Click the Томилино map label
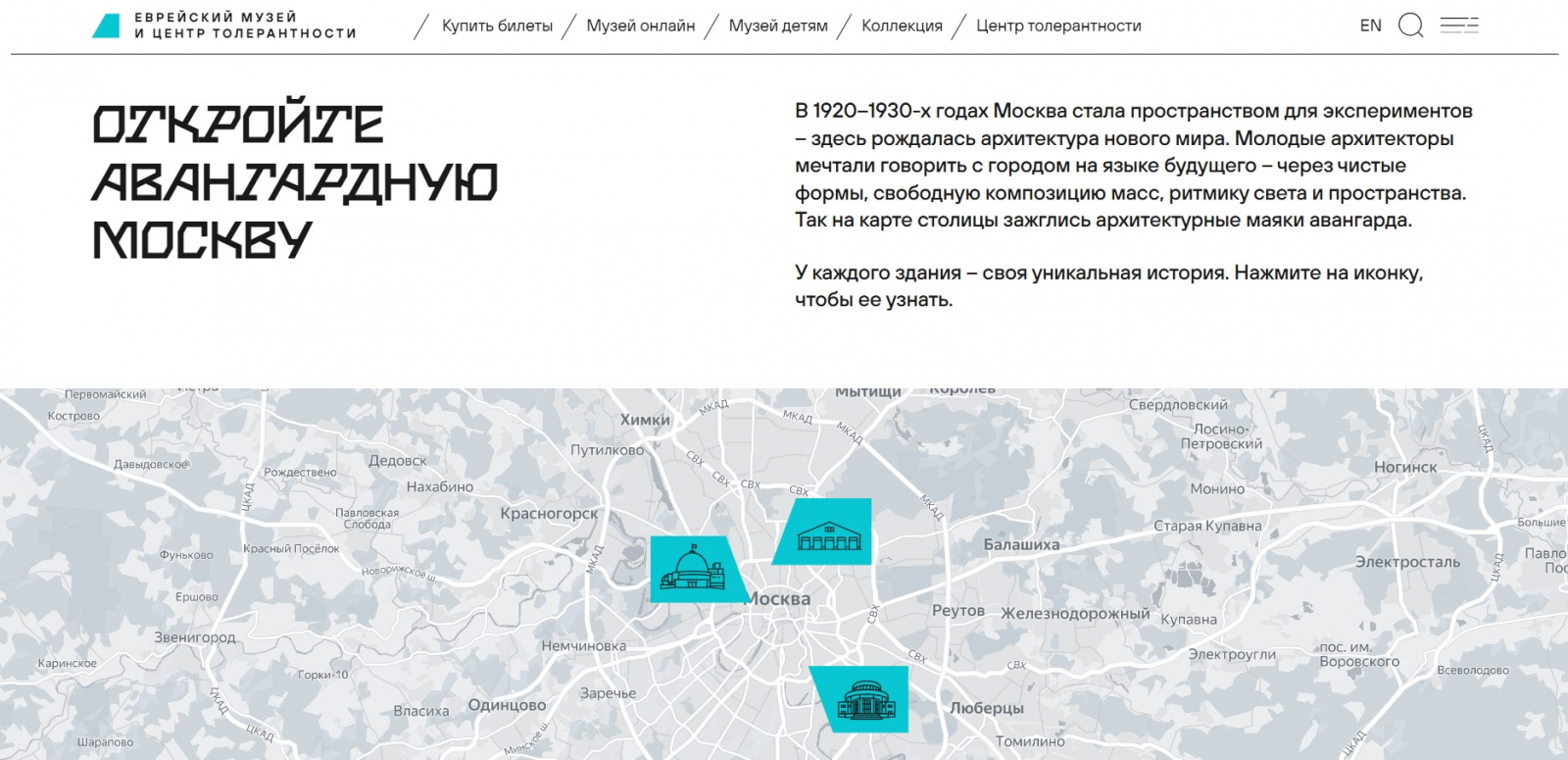The image size is (1568, 760). pyautogui.click(x=1030, y=741)
